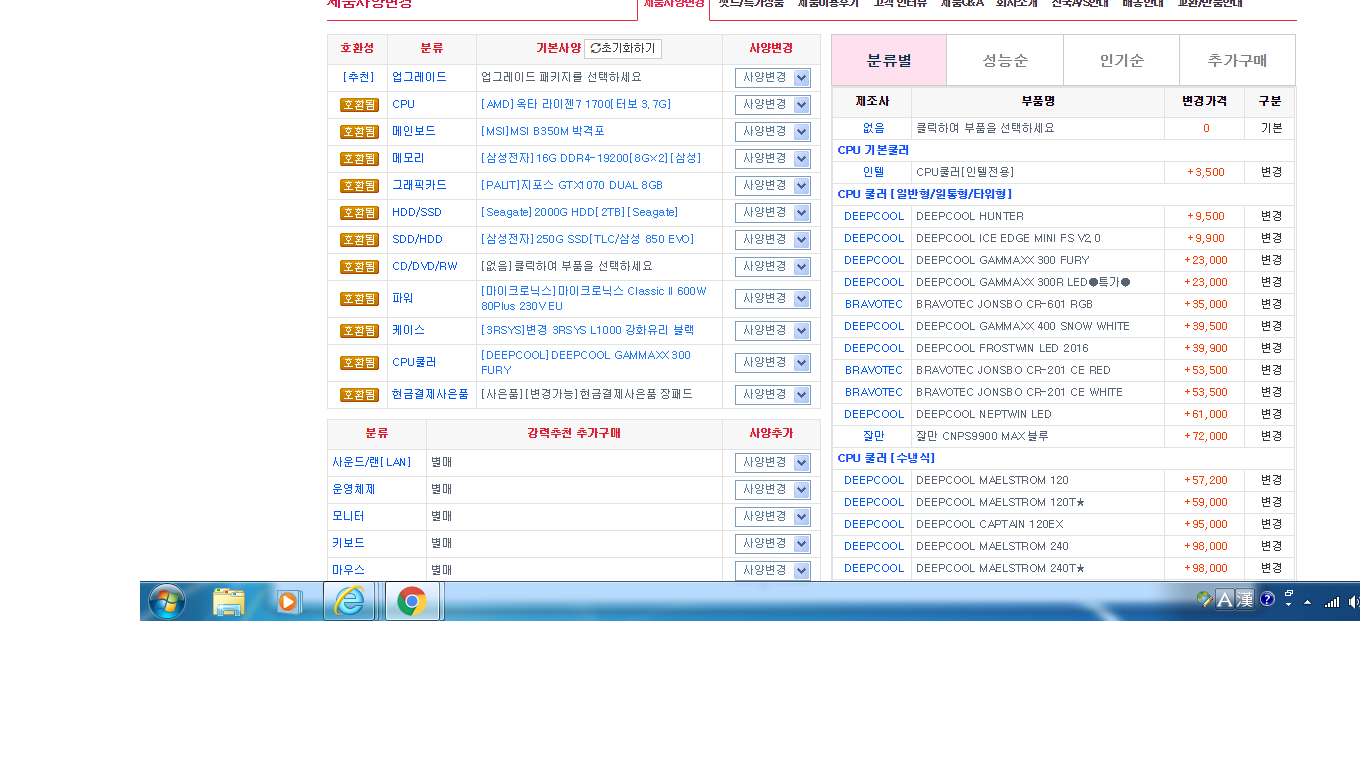This screenshot has width=1360, height=768.
Task: Click the 키보드 category link
Action: (x=348, y=544)
